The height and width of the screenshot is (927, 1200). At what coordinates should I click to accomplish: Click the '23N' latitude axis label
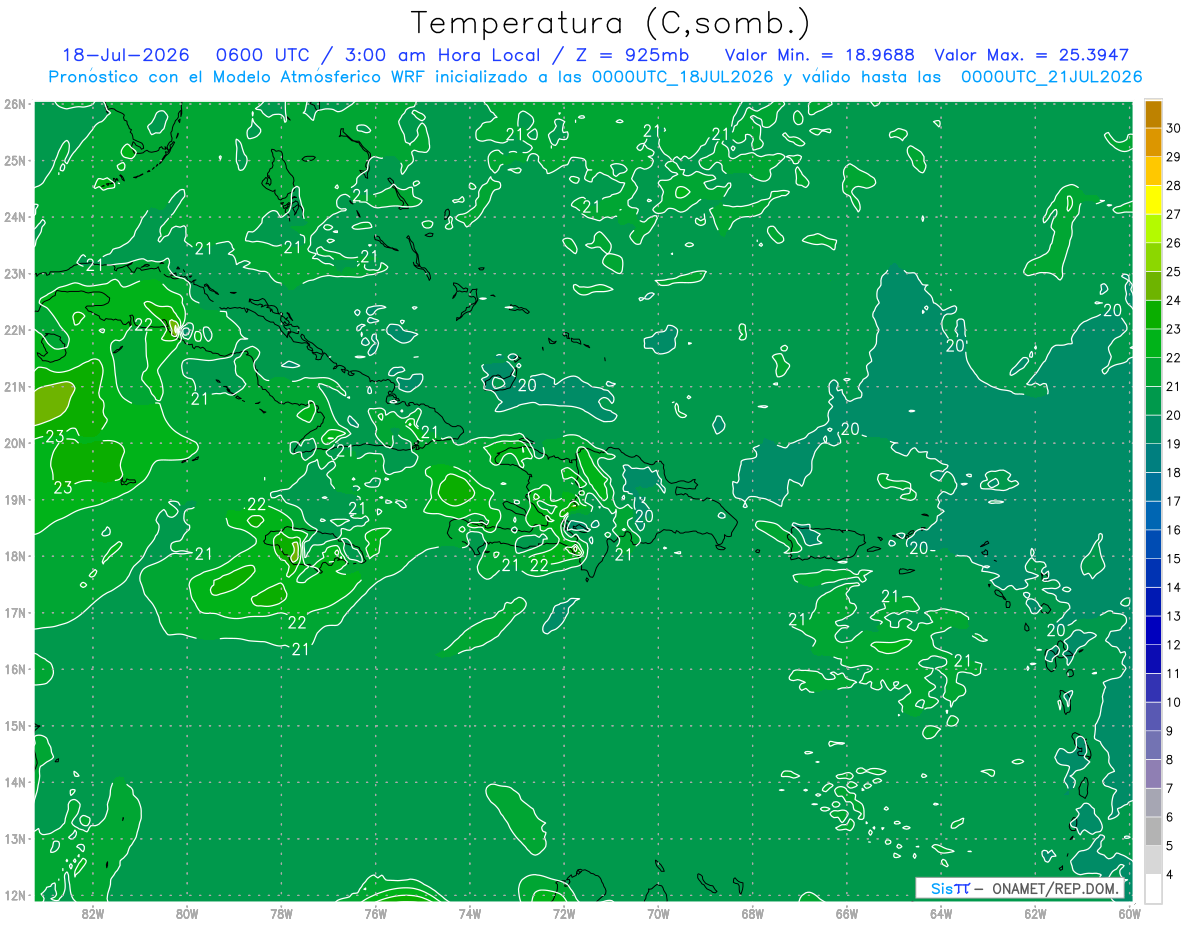14,273
